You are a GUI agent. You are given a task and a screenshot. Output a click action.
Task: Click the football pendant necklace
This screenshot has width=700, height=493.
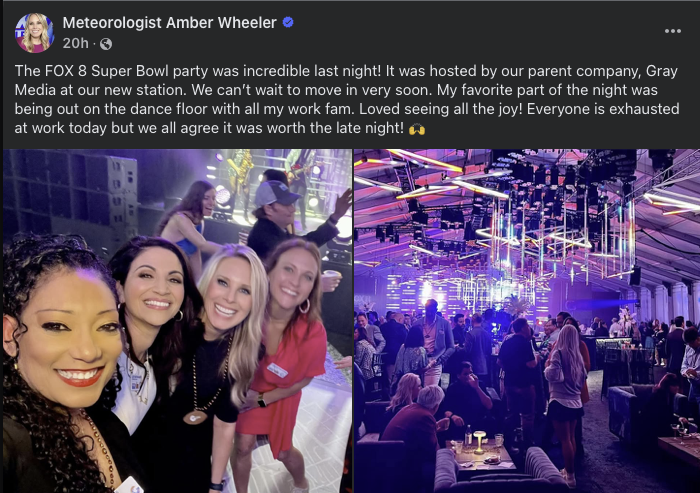tap(195, 418)
